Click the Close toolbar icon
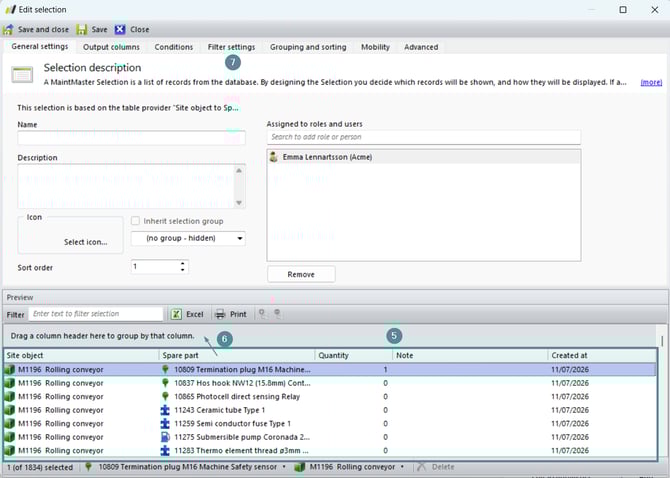The image size is (670, 478). pyautogui.click(x=120, y=29)
